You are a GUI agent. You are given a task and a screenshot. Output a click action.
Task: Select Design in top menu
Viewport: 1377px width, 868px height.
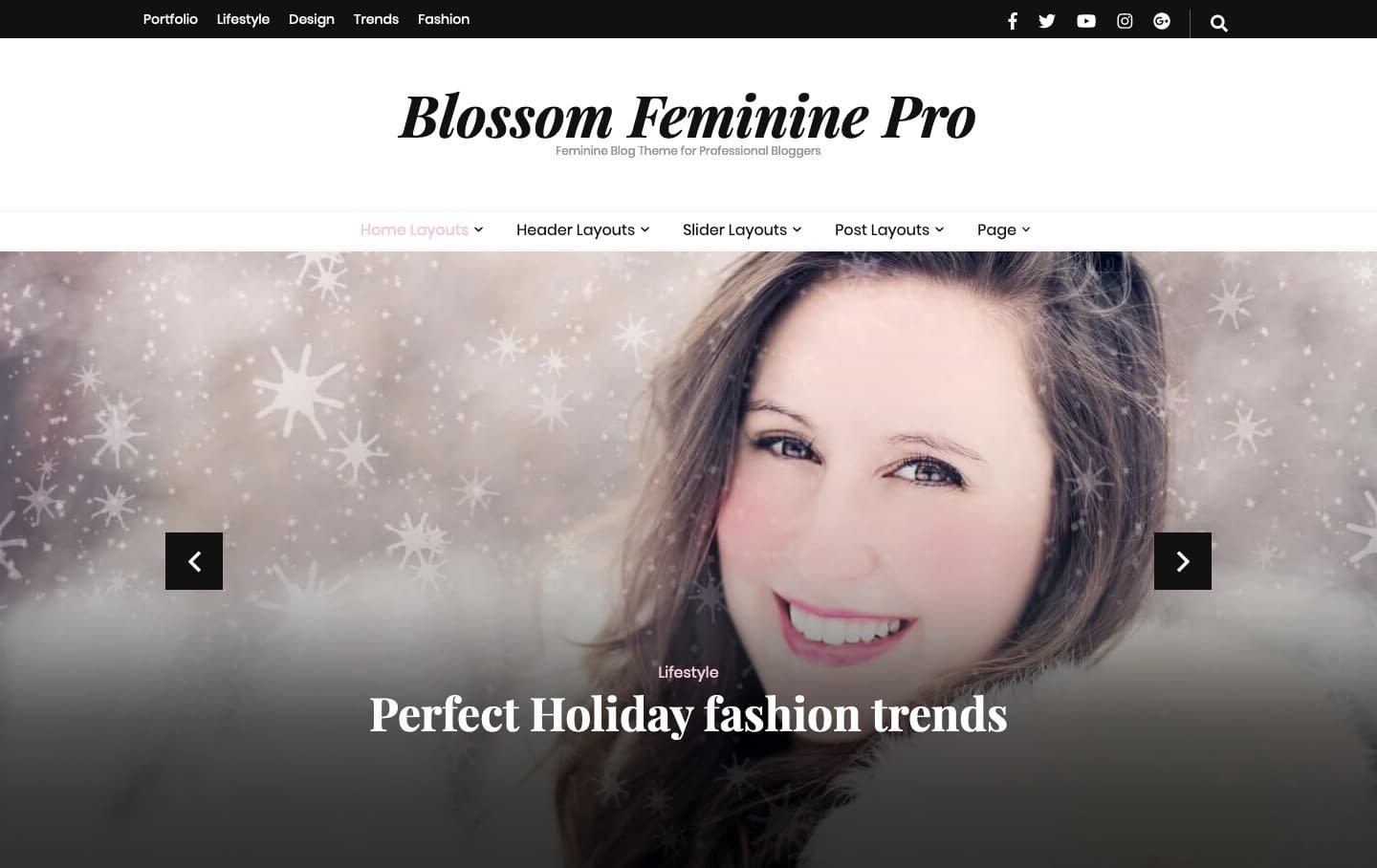click(x=312, y=19)
